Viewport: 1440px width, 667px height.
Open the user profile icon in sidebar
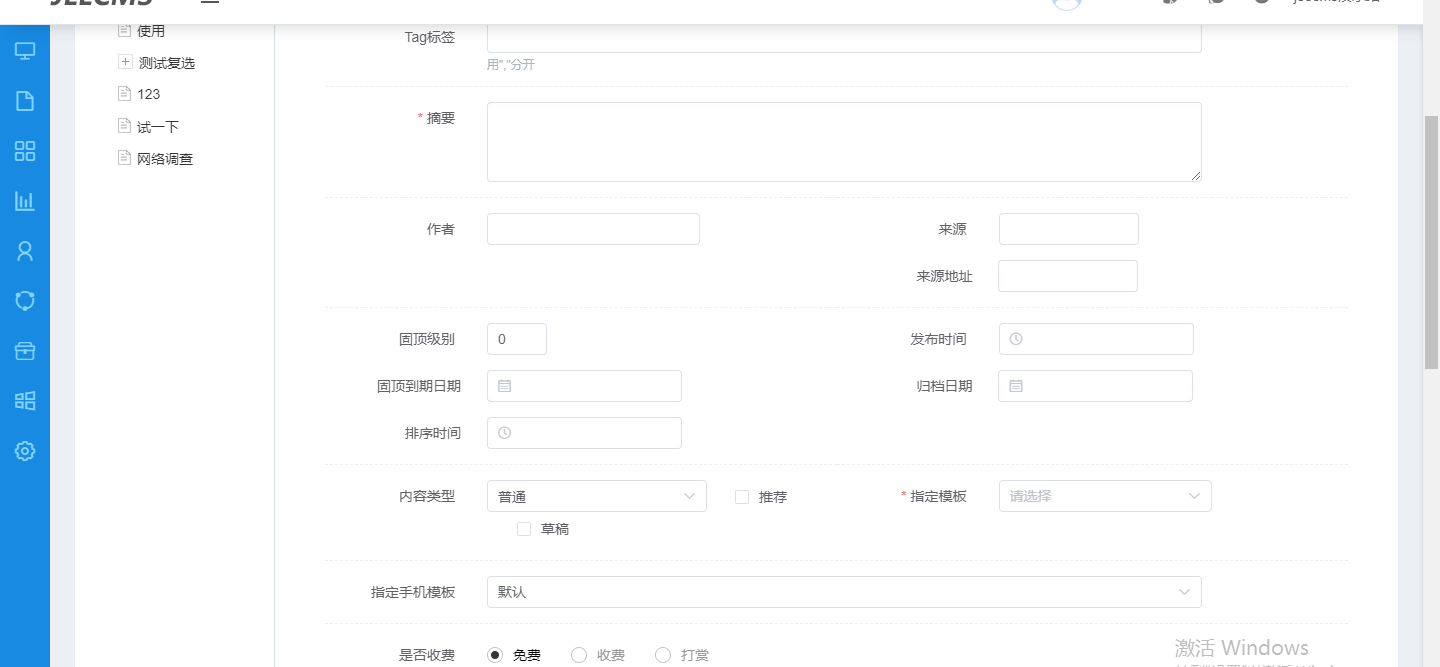tap(25, 251)
